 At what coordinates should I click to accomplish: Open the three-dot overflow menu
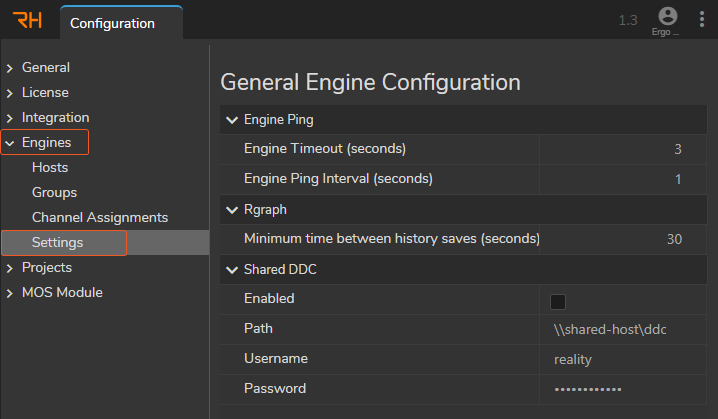(x=702, y=21)
